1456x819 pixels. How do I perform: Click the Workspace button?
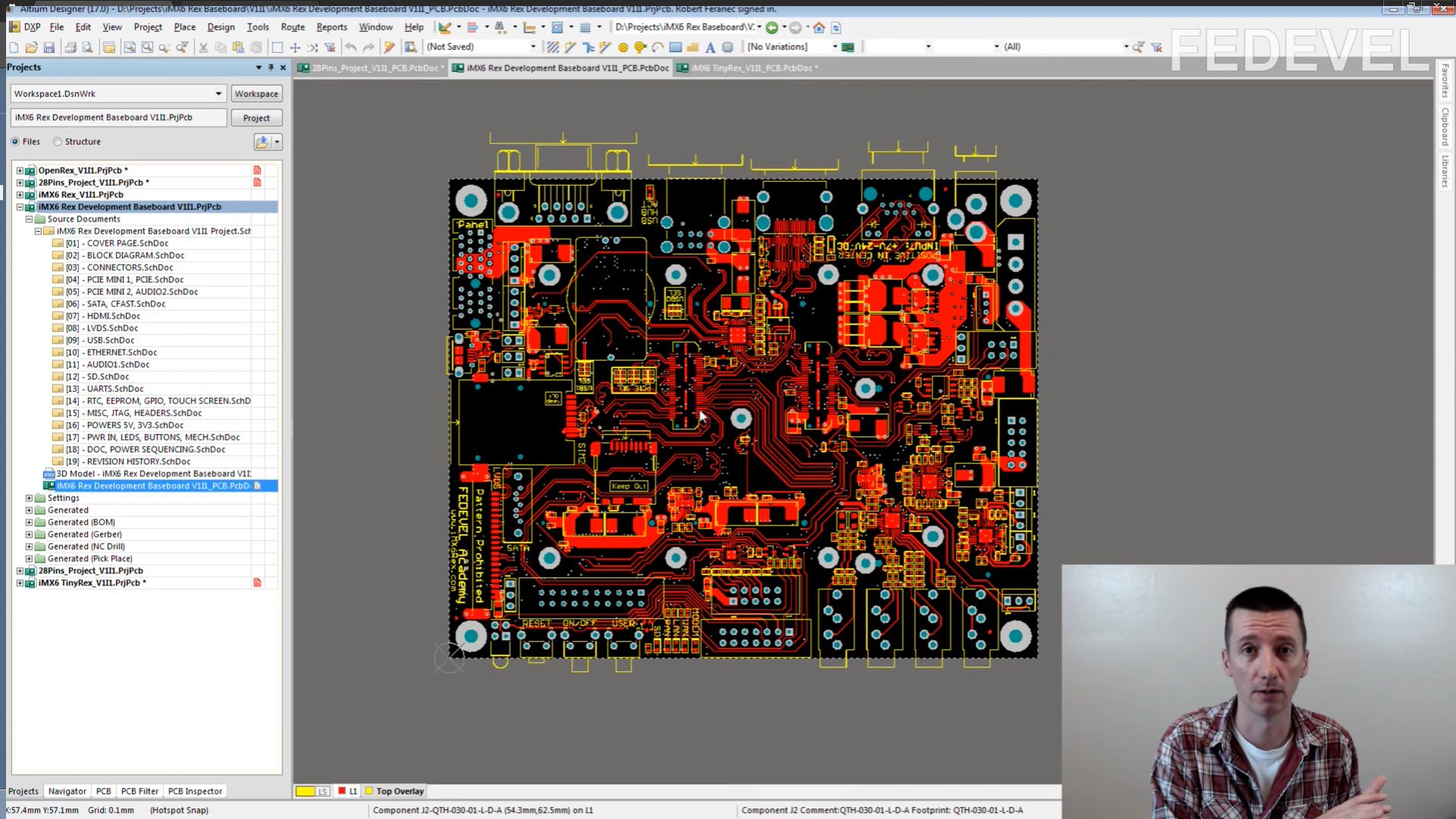click(x=256, y=94)
